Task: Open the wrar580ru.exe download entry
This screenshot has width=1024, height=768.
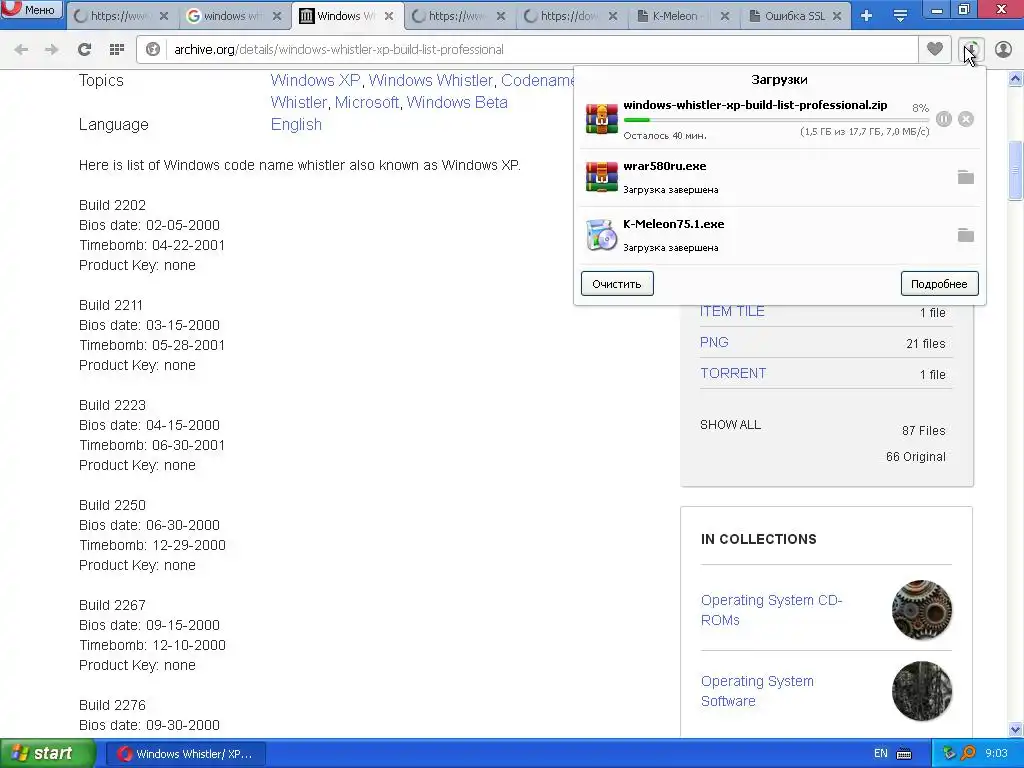Action: 665,166
